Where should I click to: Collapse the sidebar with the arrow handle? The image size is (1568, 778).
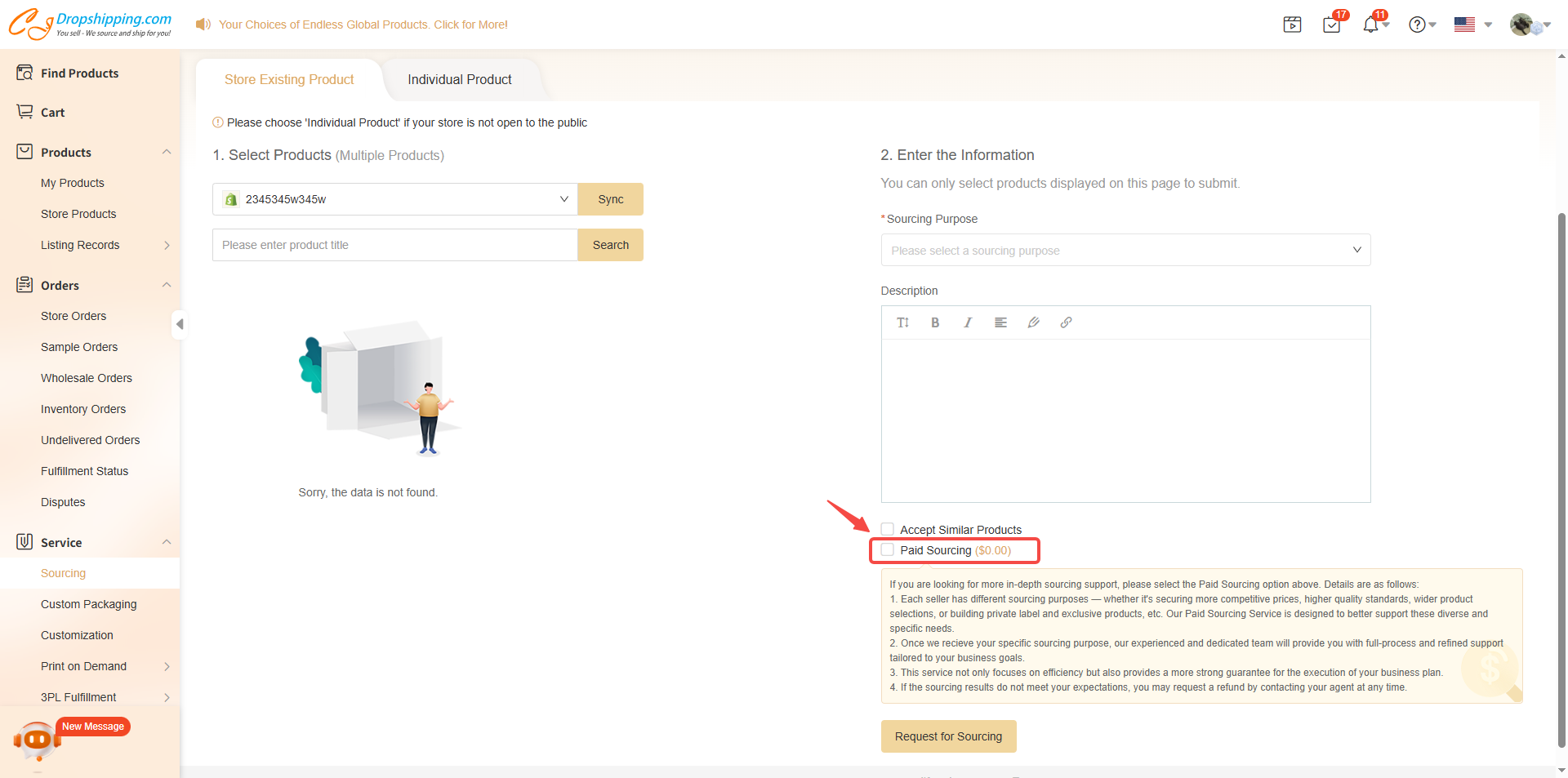coord(180,324)
